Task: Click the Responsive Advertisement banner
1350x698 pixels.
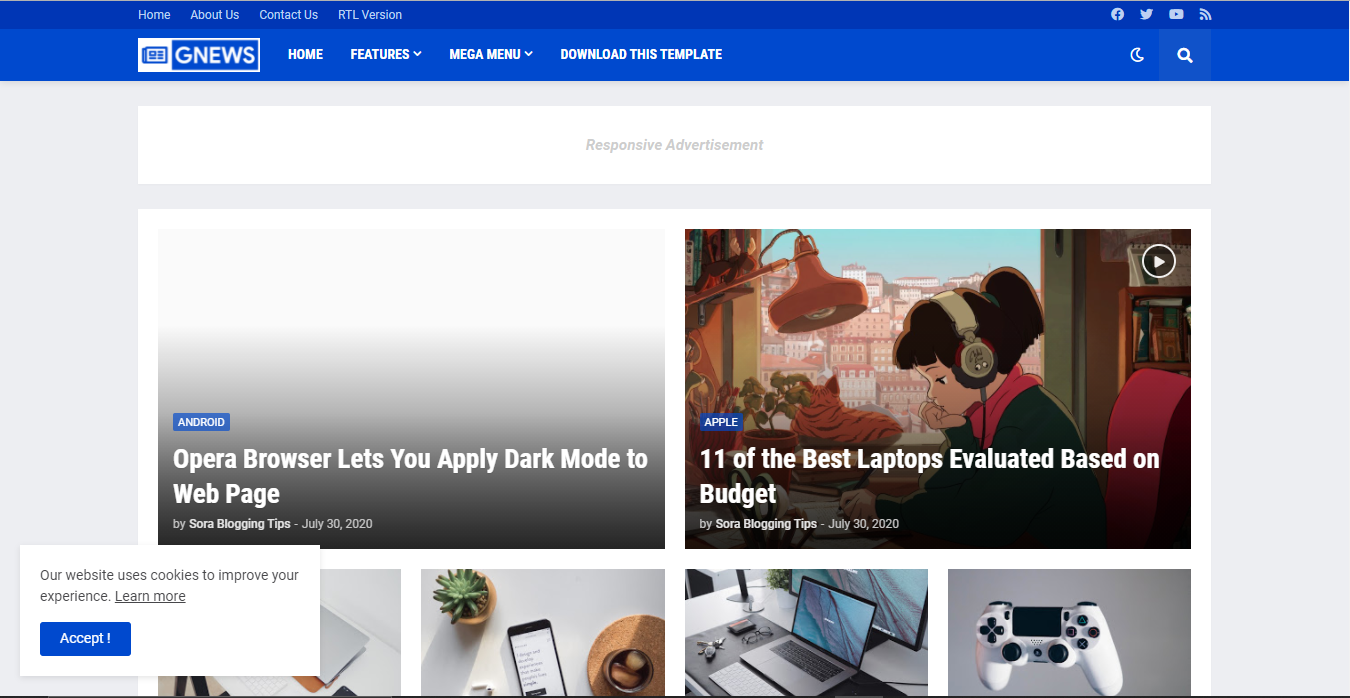Action: pyautogui.click(x=674, y=144)
